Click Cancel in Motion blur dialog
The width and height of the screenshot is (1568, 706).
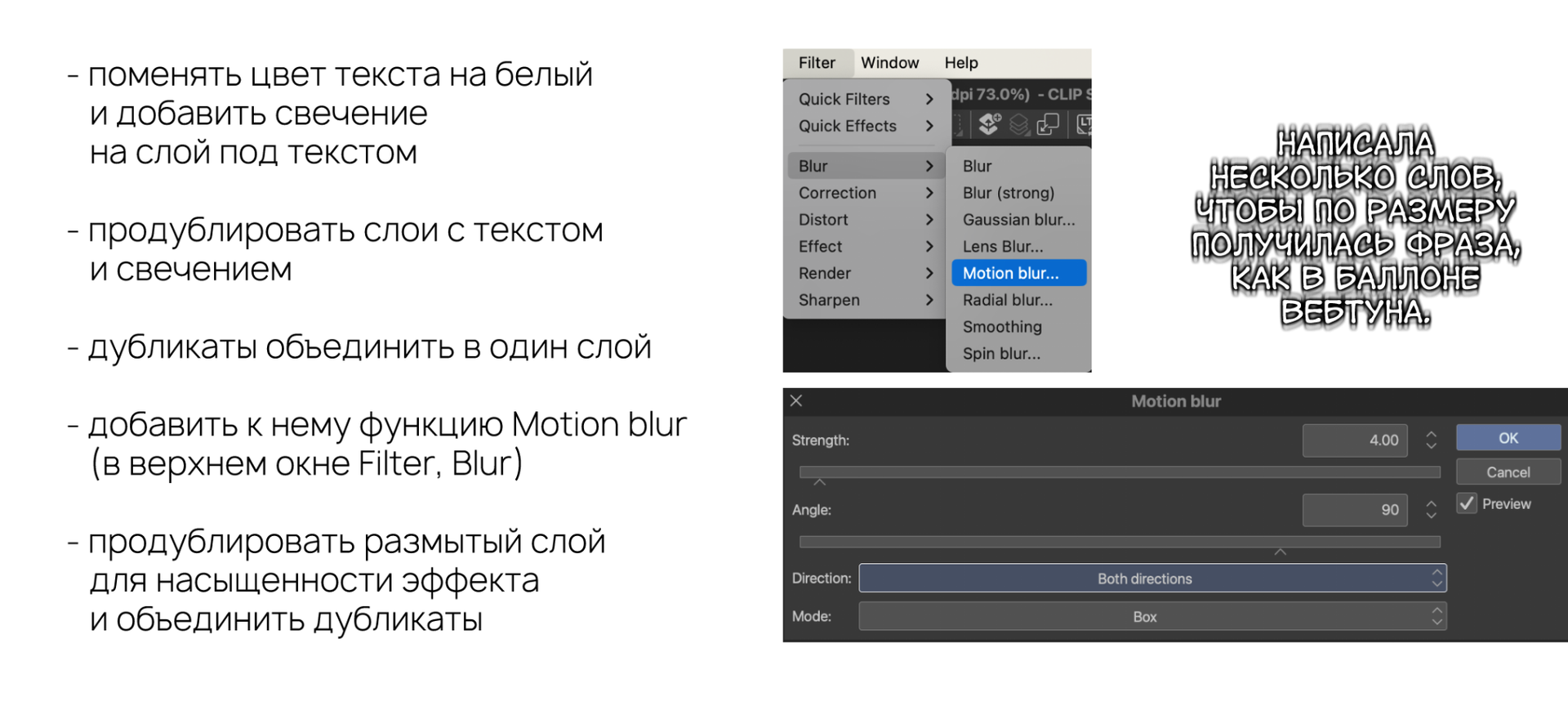click(1508, 472)
